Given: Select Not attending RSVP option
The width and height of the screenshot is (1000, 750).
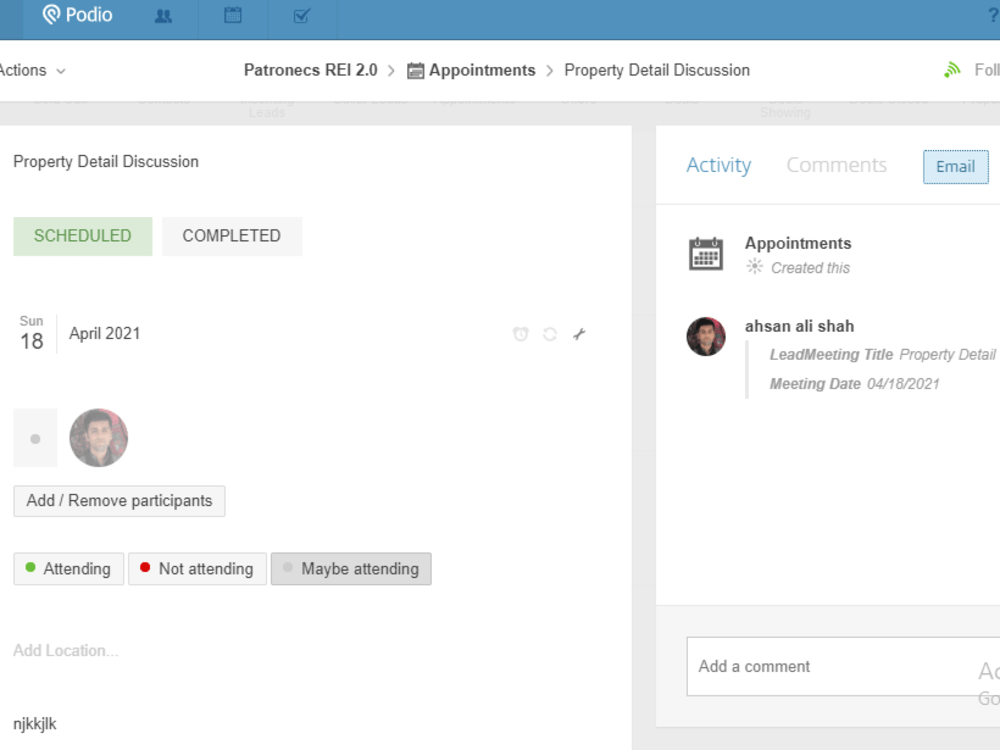Looking at the screenshot, I should click(x=197, y=569).
